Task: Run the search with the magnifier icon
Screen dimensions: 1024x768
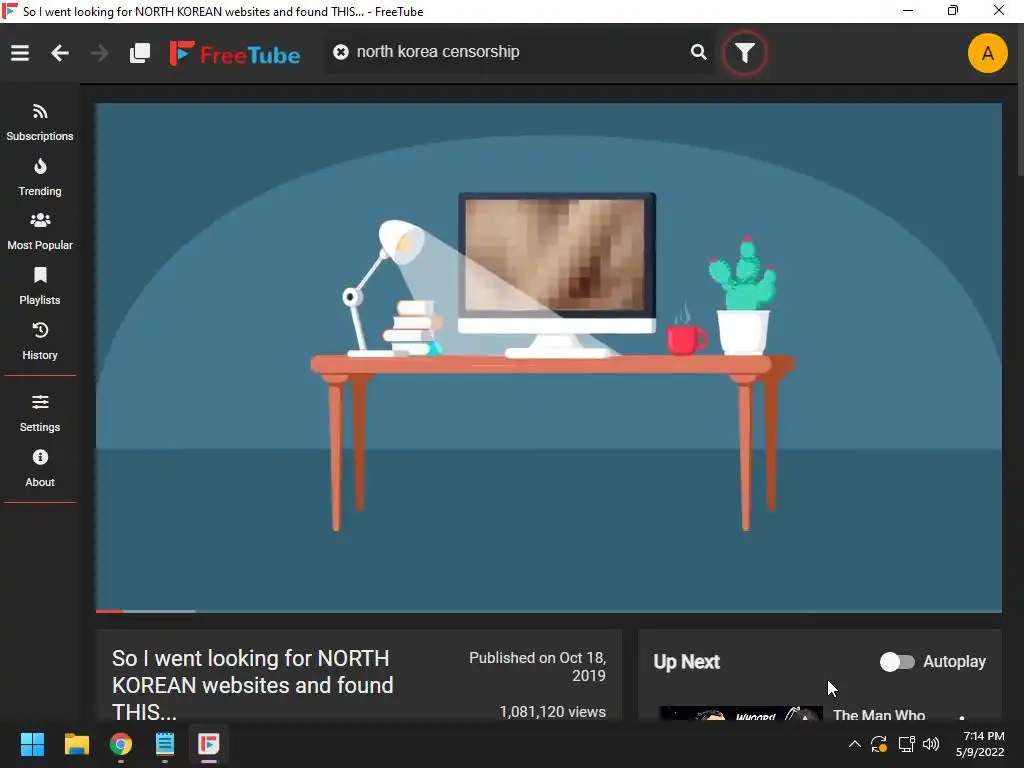Action: pos(698,52)
